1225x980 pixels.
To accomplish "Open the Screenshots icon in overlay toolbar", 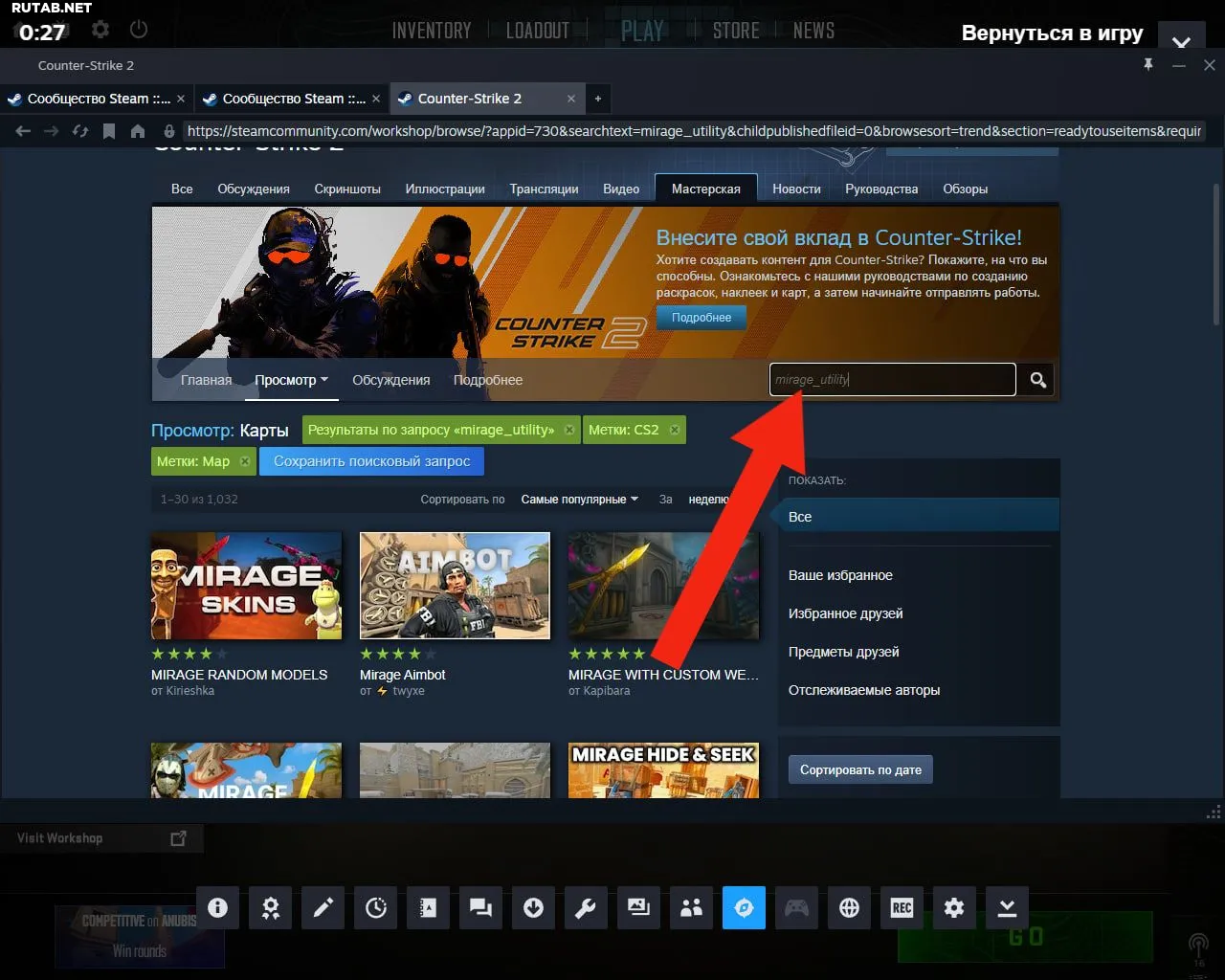I will (638, 907).
